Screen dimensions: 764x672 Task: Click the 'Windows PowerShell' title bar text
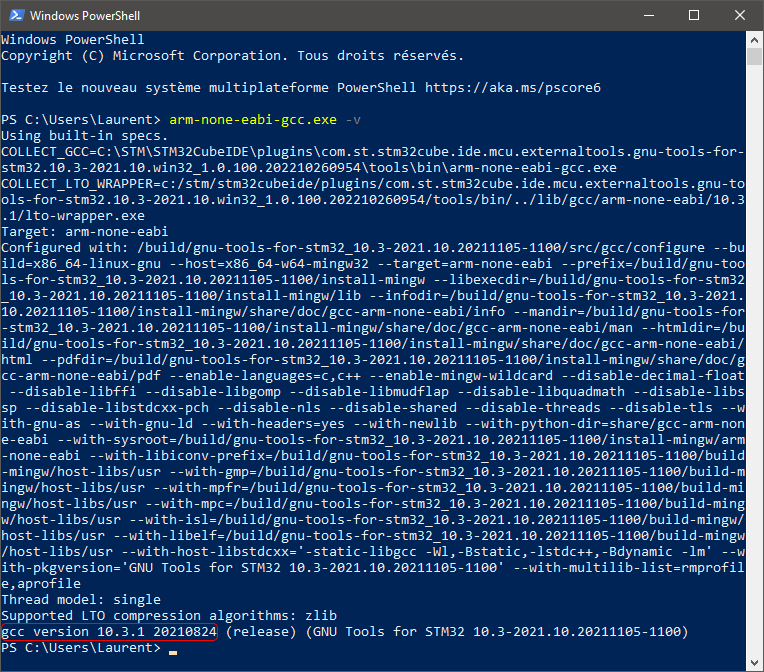(x=85, y=16)
